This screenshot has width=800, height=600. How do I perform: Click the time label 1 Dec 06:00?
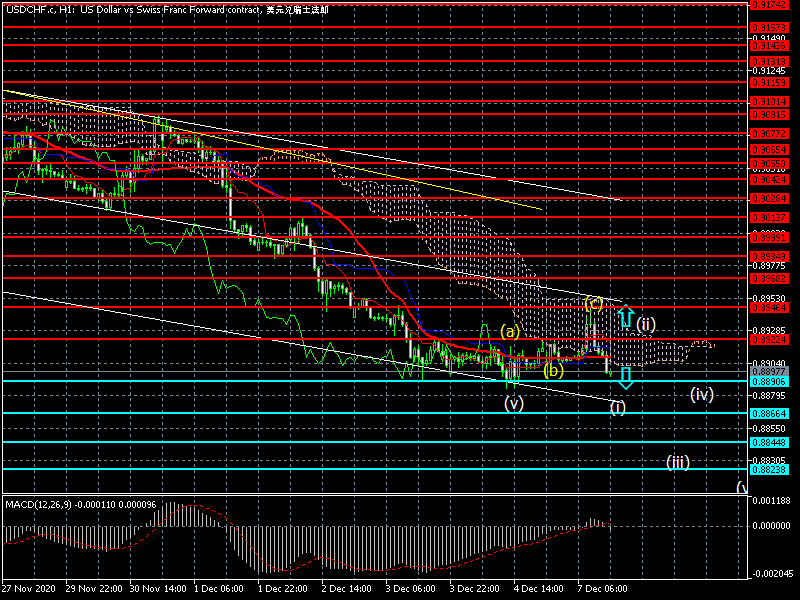(x=219, y=589)
